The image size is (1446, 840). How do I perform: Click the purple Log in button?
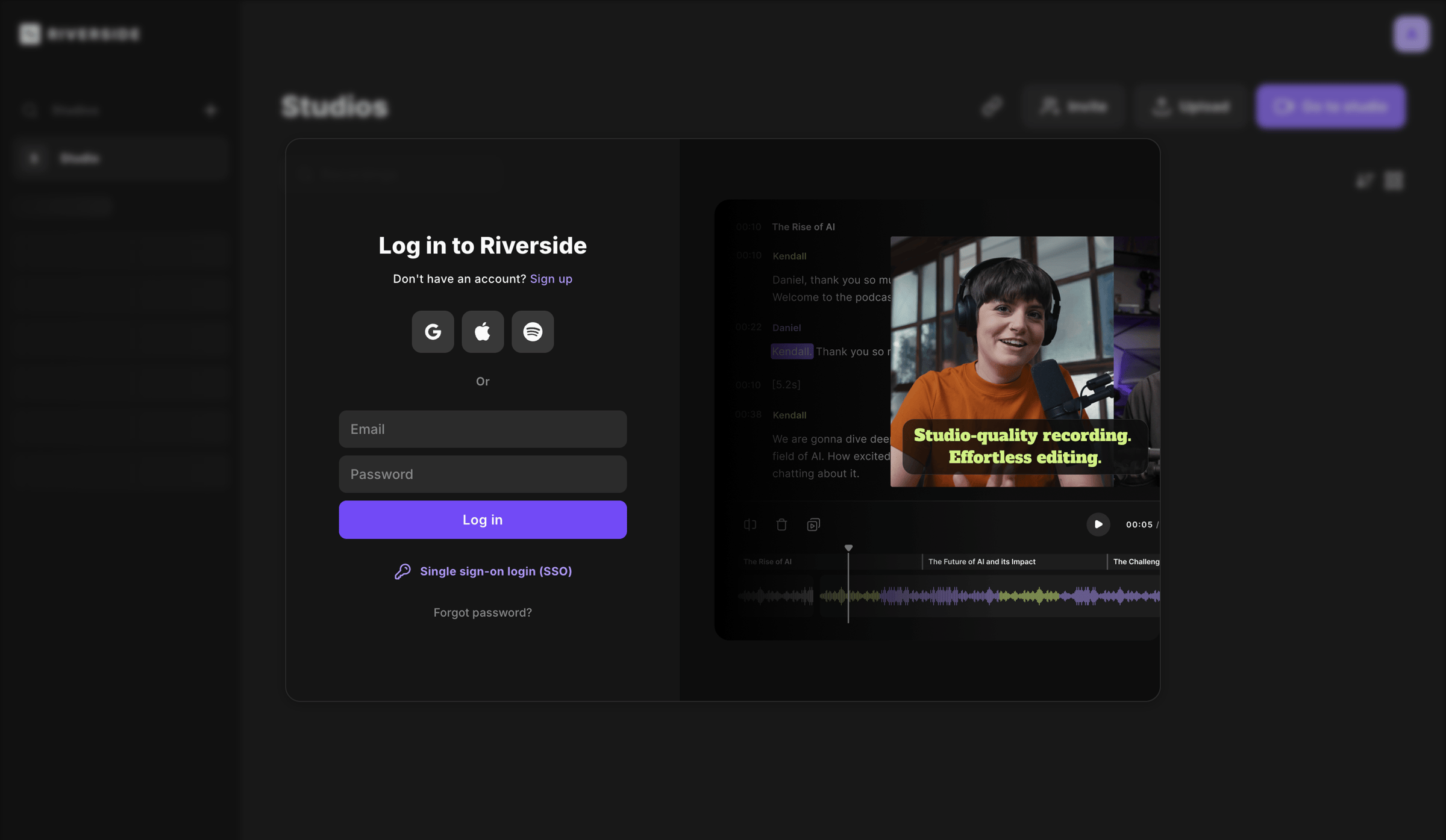(x=483, y=520)
